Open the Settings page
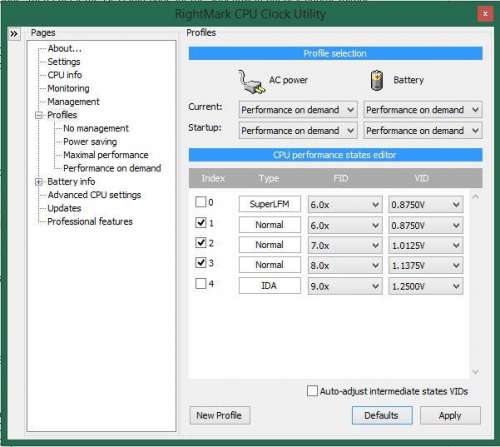 (64, 62)
